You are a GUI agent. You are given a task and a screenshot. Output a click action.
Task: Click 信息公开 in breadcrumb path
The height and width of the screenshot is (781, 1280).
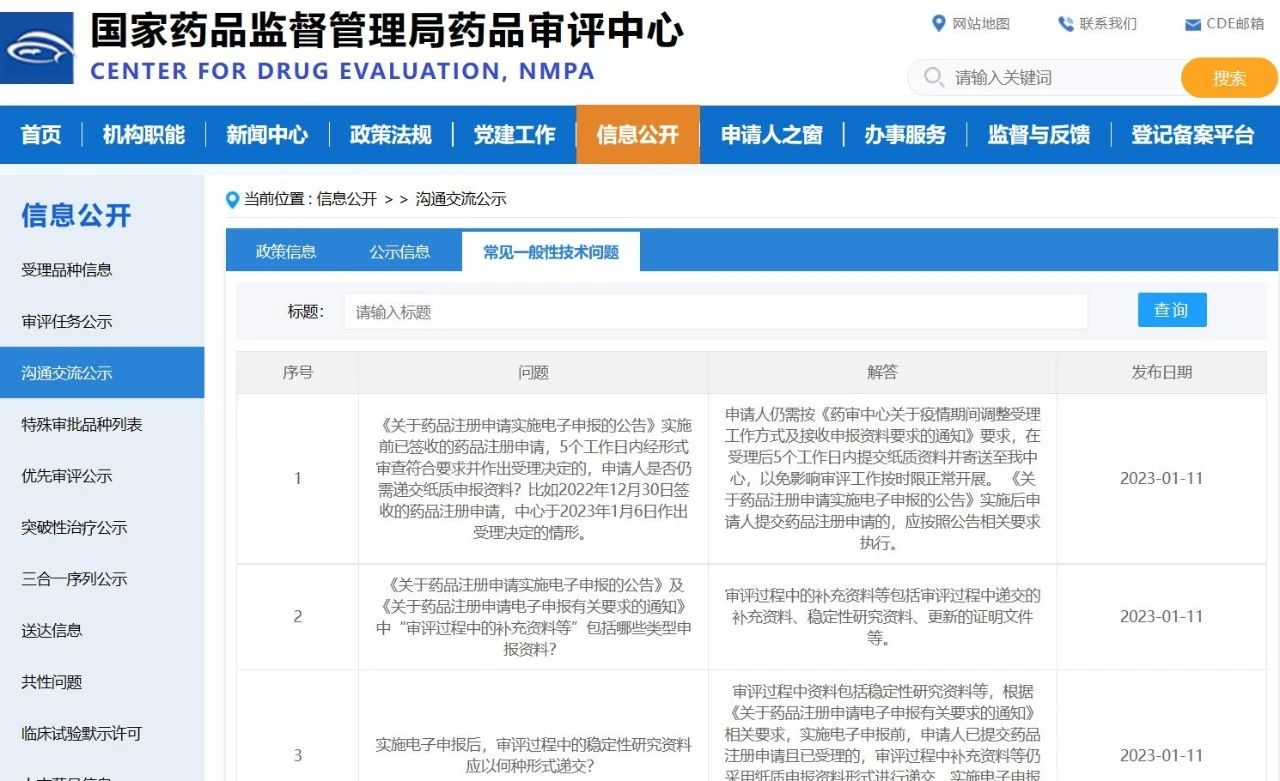coord(347,199)
